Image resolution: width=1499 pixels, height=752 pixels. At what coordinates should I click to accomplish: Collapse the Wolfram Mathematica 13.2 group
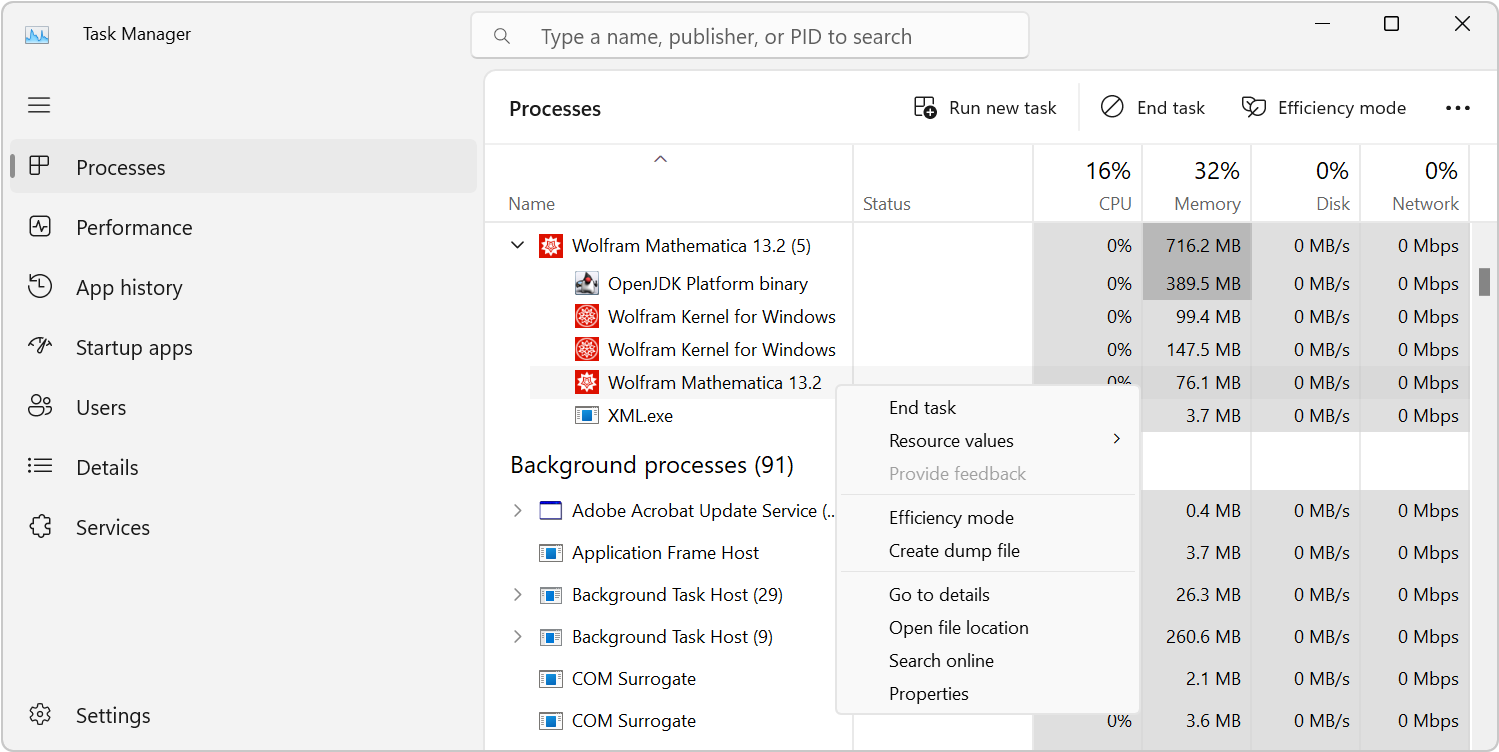click(x=517, y=245)
